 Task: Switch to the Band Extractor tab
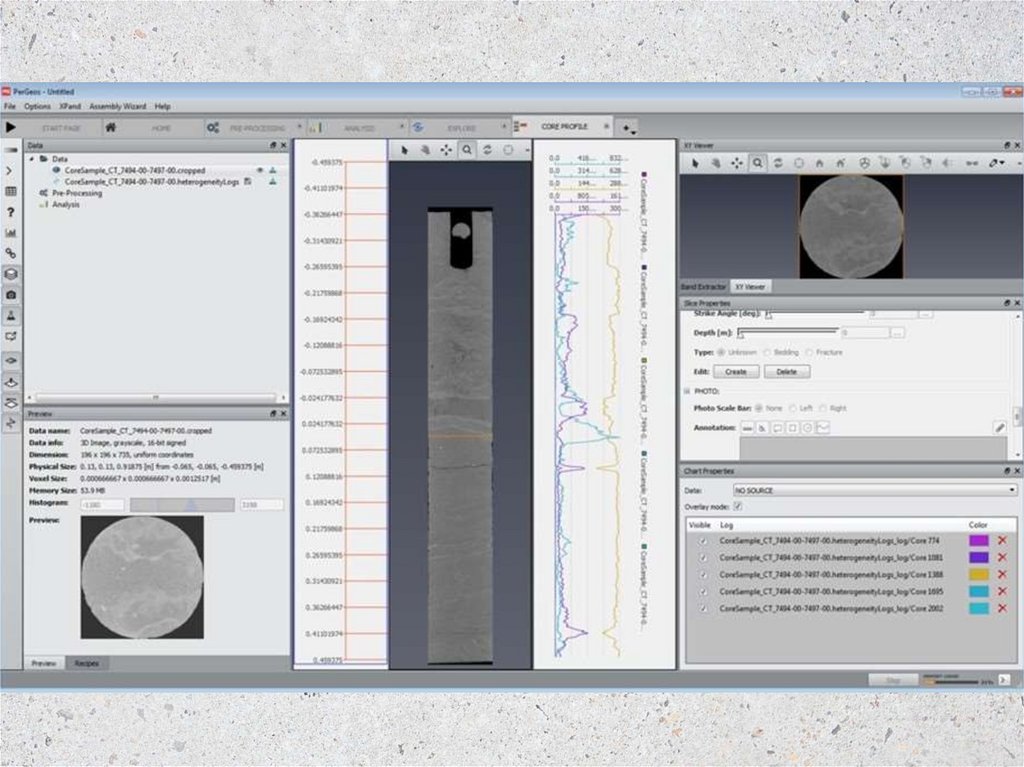click(703, 285)
